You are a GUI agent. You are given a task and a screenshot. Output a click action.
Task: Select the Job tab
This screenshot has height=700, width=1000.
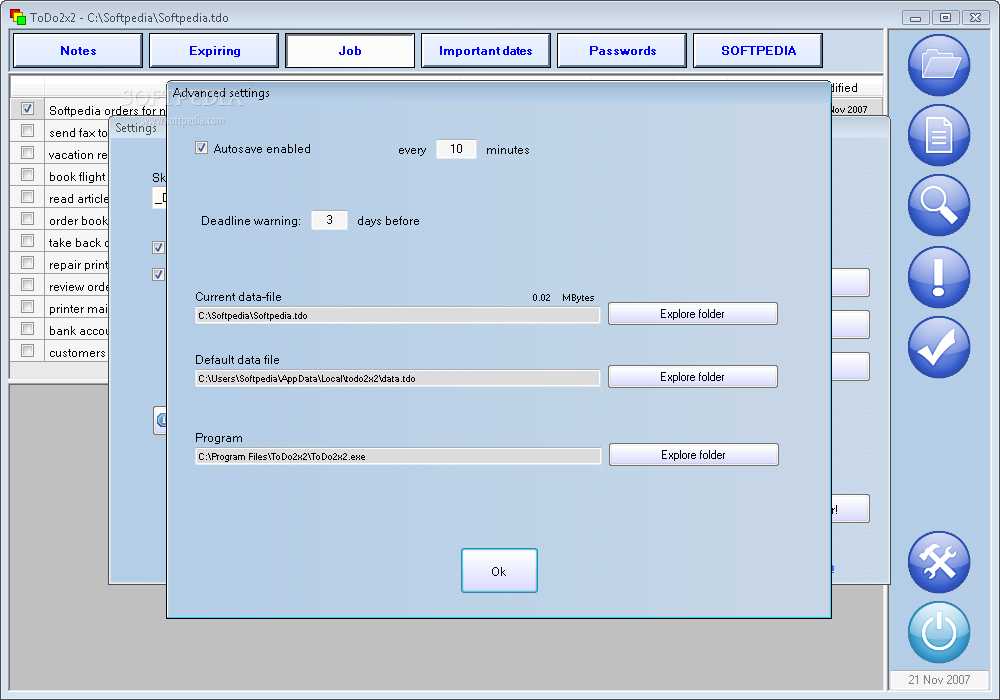(x=350, y=50)
